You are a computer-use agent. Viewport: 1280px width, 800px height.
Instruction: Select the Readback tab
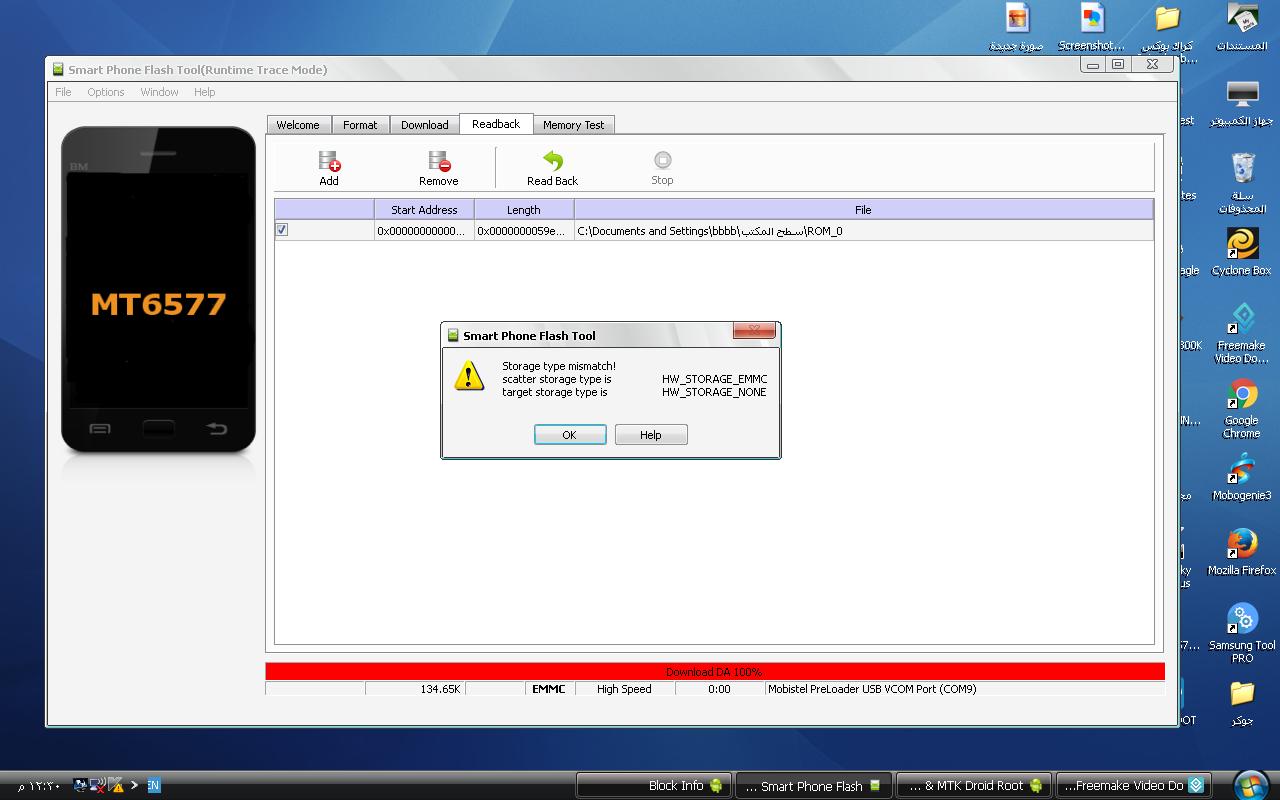(x=496, y=124)
